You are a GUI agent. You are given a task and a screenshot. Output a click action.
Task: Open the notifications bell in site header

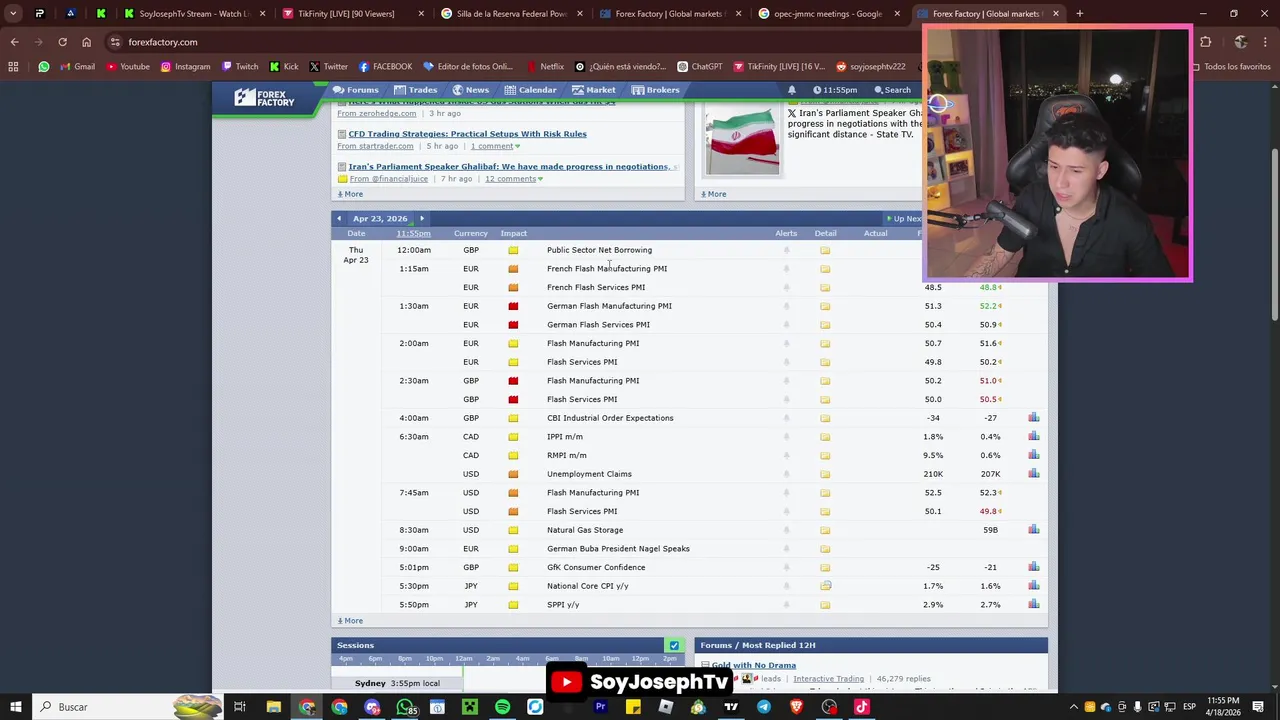click(791, 90)
